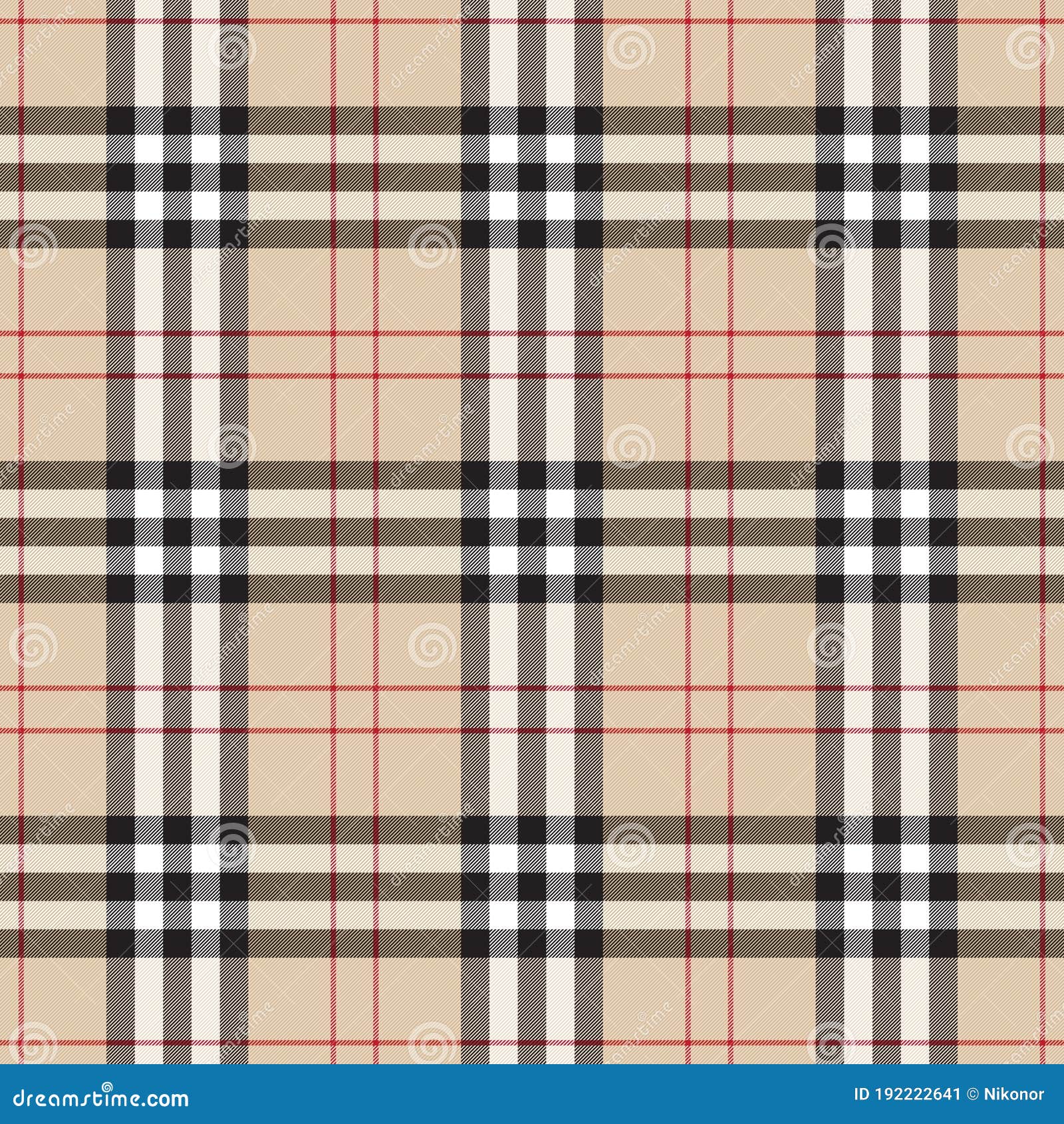Click the image ID 192222641 text
The width and height of the screenshot is (1064, 1124).
907,1094
